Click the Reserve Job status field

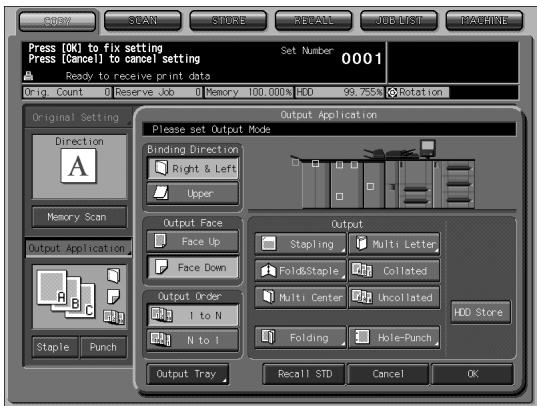158,93
